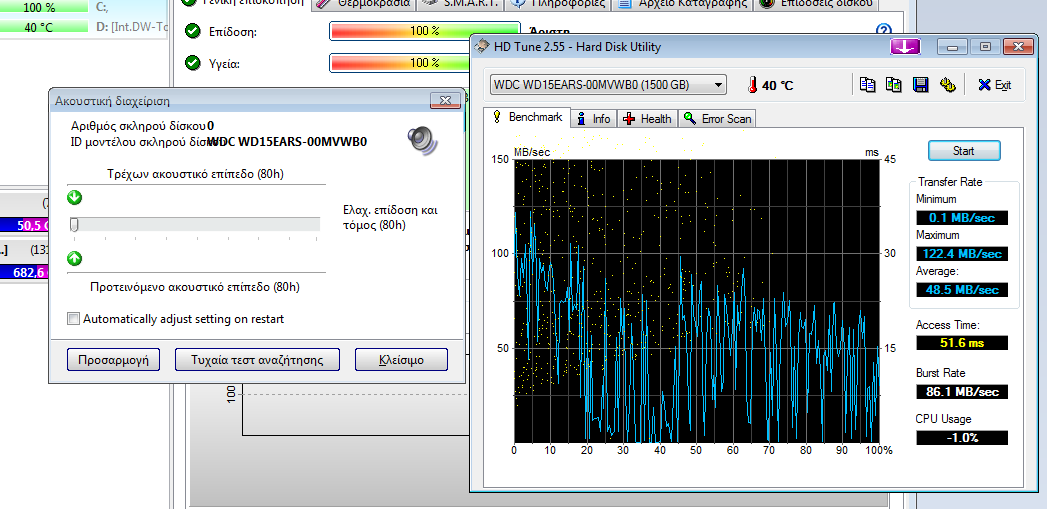Minimize the HD Tune window
Image resolution: width=1047 pixels, height=509 pixels.
coord(953,47)
